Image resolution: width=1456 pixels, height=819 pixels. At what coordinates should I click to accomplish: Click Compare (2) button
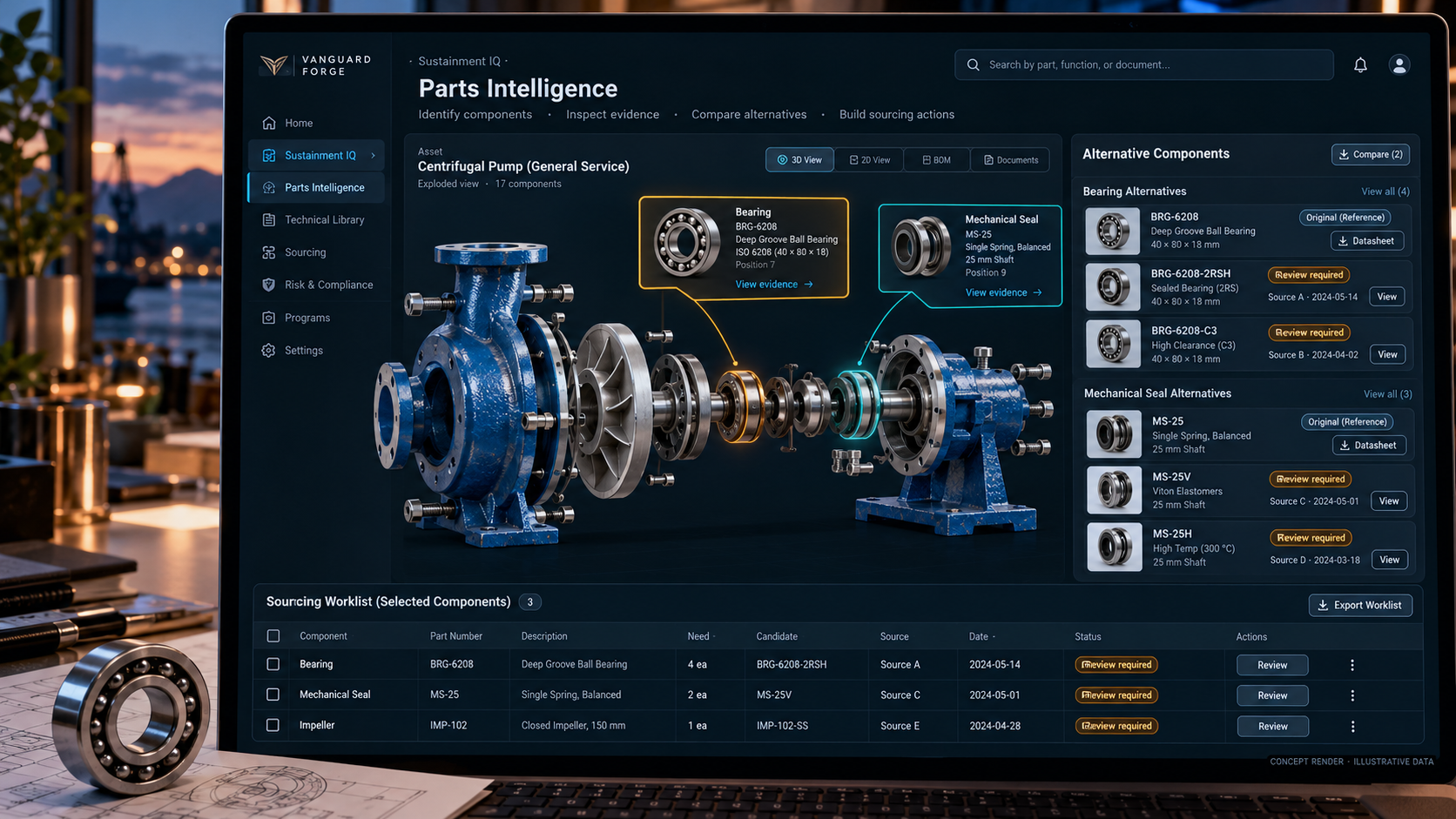1371,154
